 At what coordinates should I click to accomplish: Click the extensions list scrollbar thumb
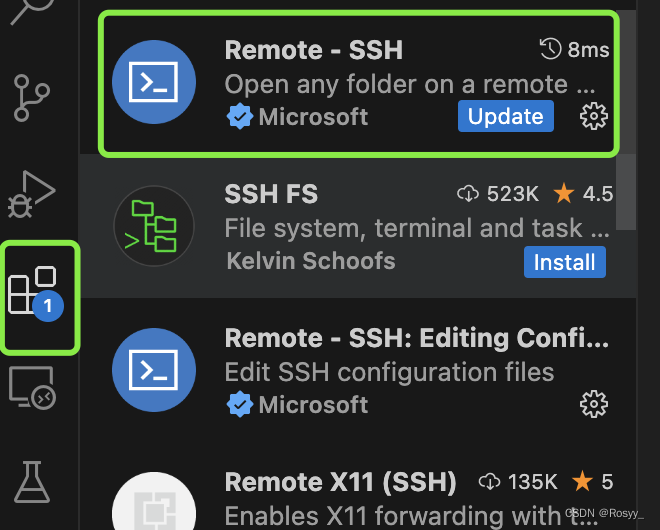625,120
